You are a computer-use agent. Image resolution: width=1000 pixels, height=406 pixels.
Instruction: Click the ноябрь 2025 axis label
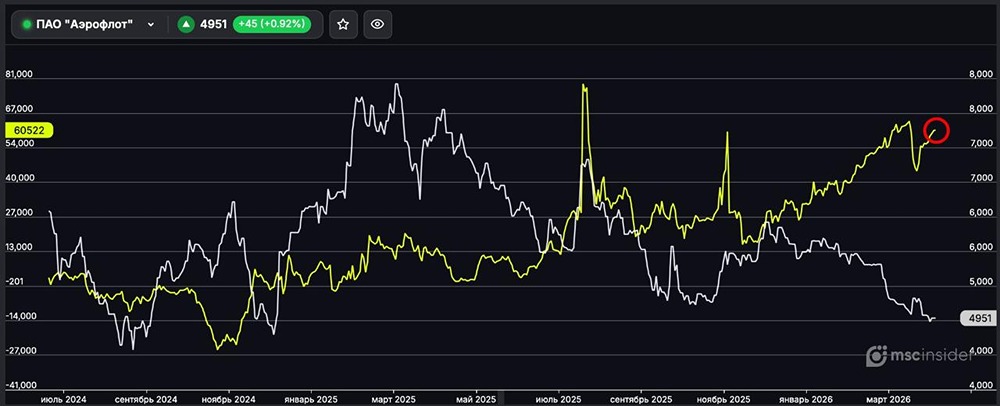pyautogui.click(x=724, y=398)
